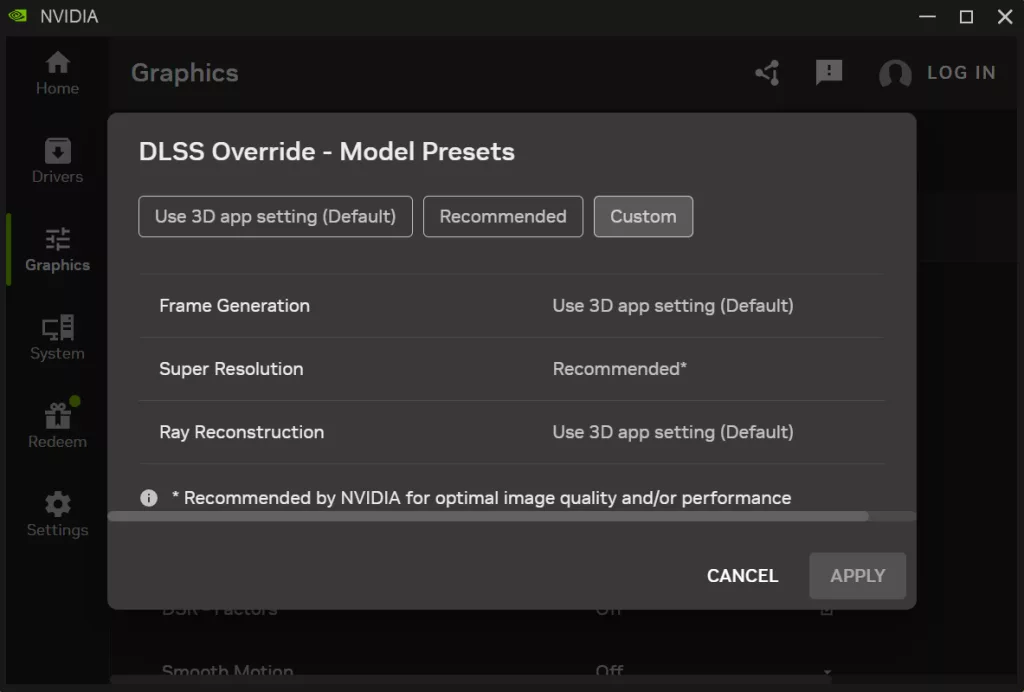
Task: Change the Super Resolution setting
Action: (618, 369)
